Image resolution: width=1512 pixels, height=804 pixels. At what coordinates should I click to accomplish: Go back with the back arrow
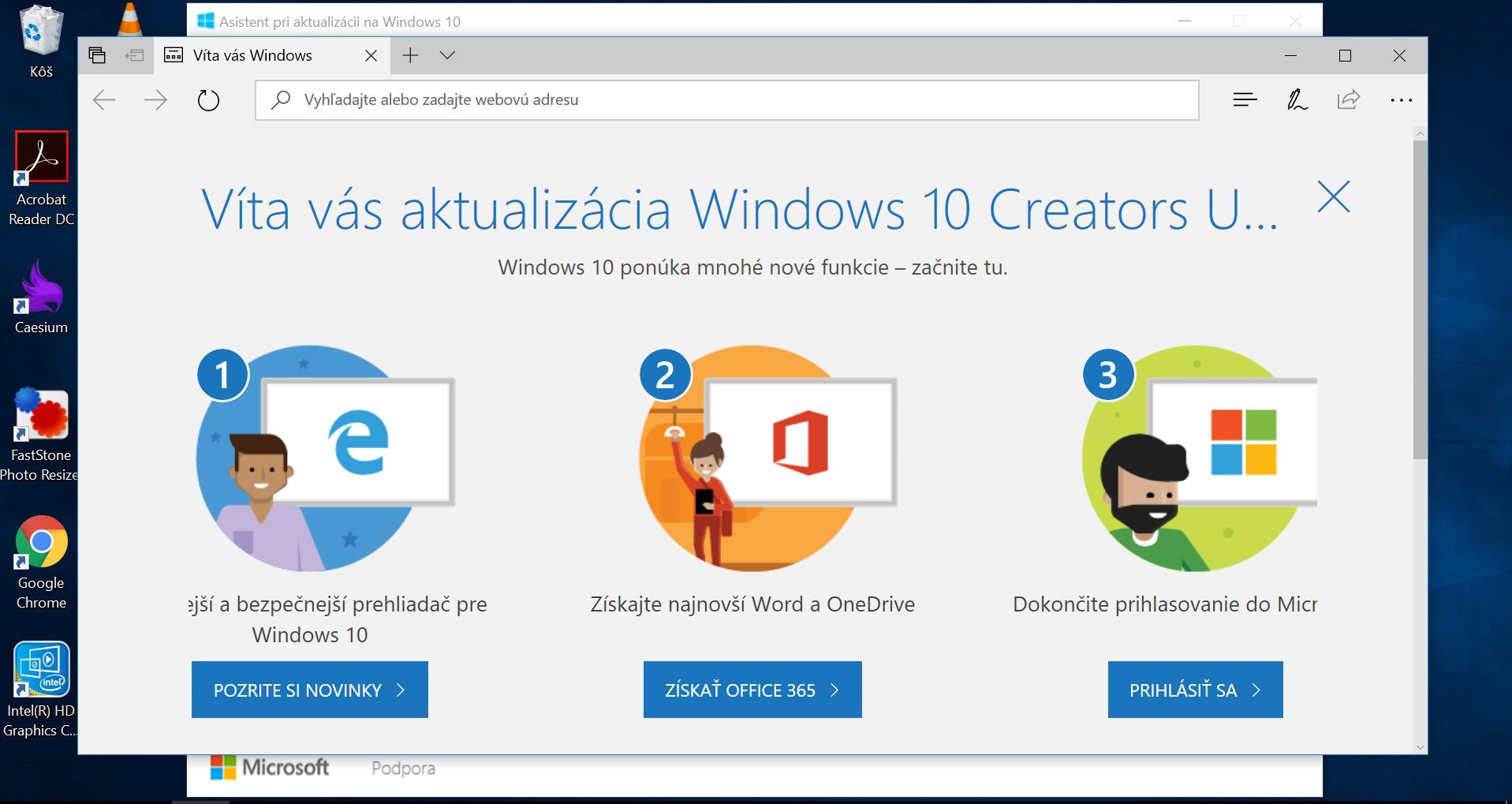104,99
